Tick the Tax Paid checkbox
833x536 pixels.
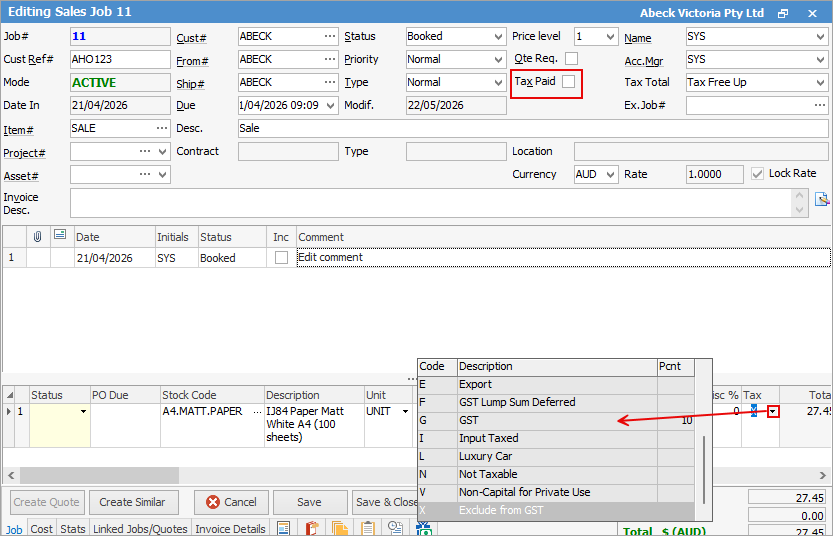pos(568,81)
